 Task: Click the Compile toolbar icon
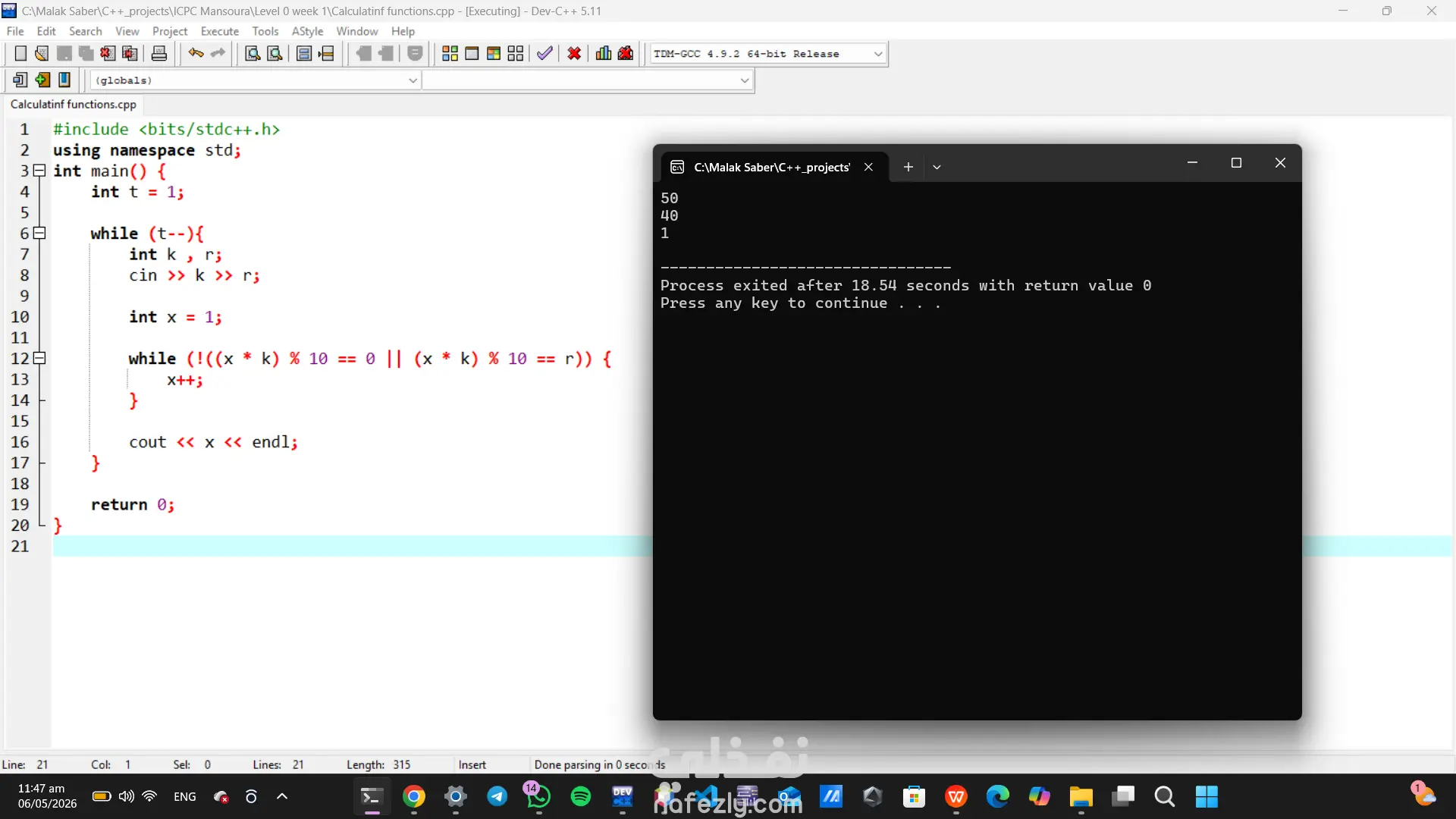click(450, 53)
